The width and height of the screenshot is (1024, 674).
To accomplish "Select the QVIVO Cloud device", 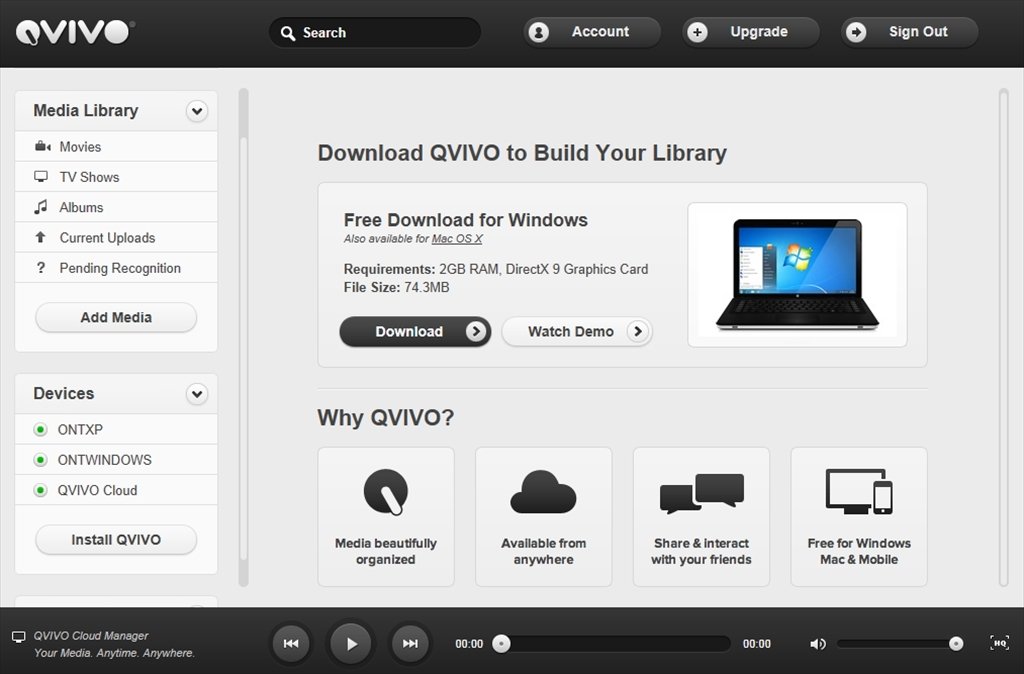I will [116, 490].
